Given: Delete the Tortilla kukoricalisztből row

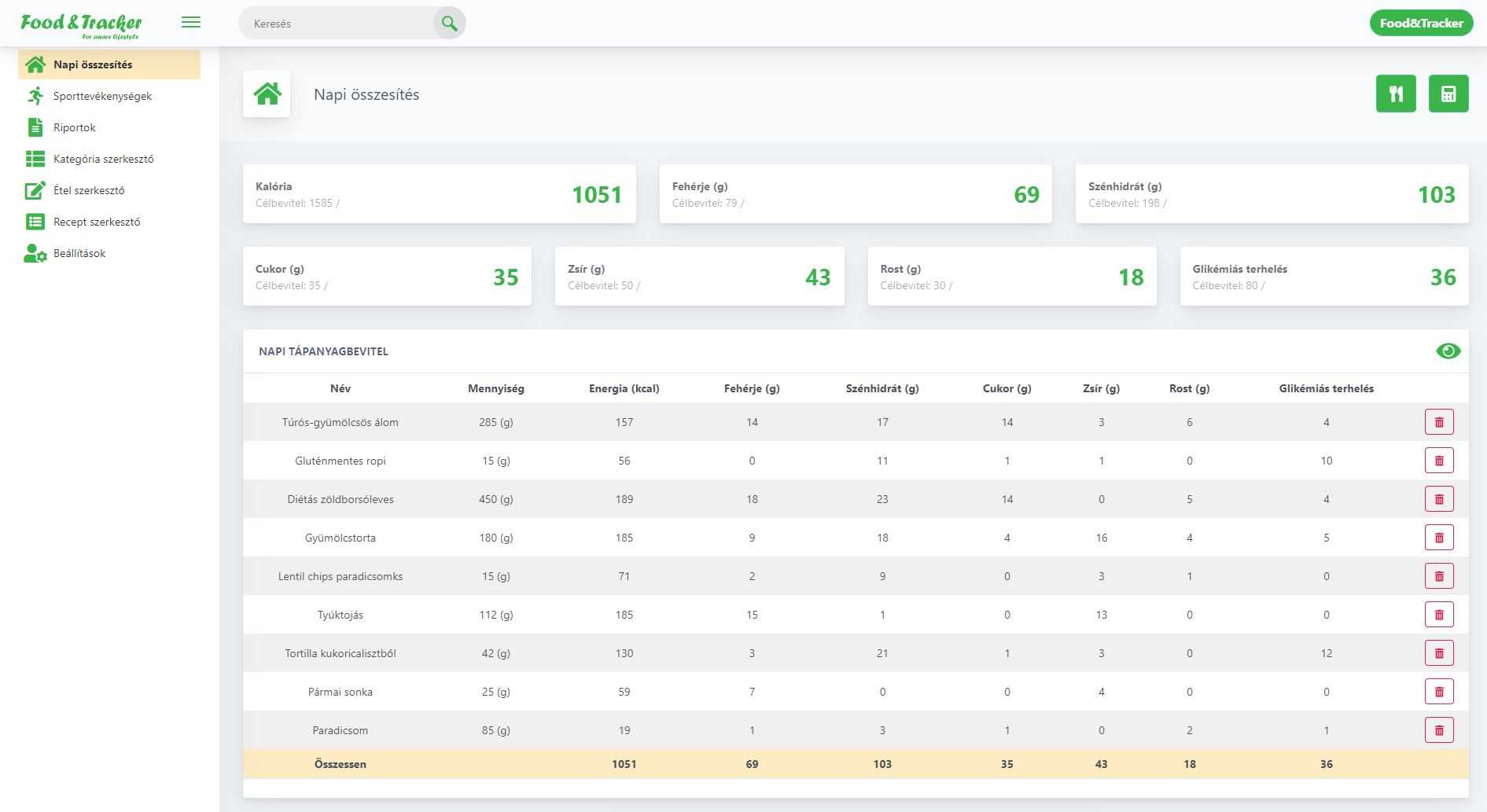Looking at the screenshot, I should click(1439, 653).
